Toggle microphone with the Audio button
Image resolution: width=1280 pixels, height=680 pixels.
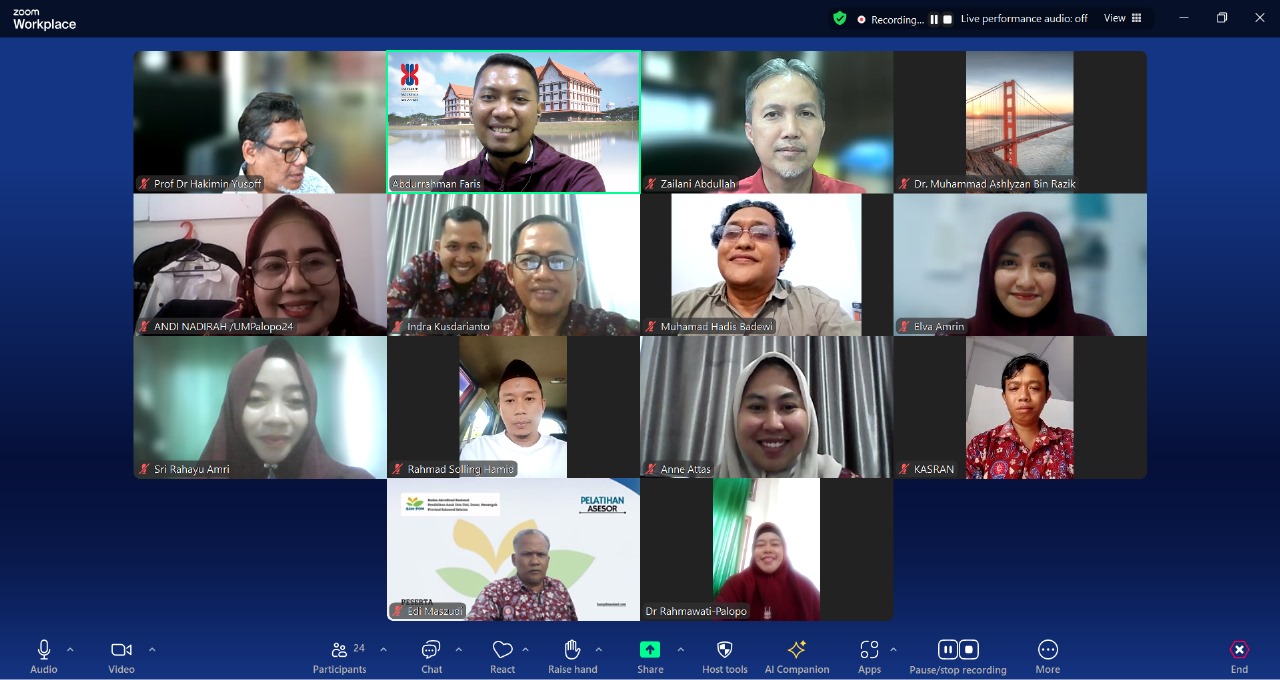click(44, 656)
